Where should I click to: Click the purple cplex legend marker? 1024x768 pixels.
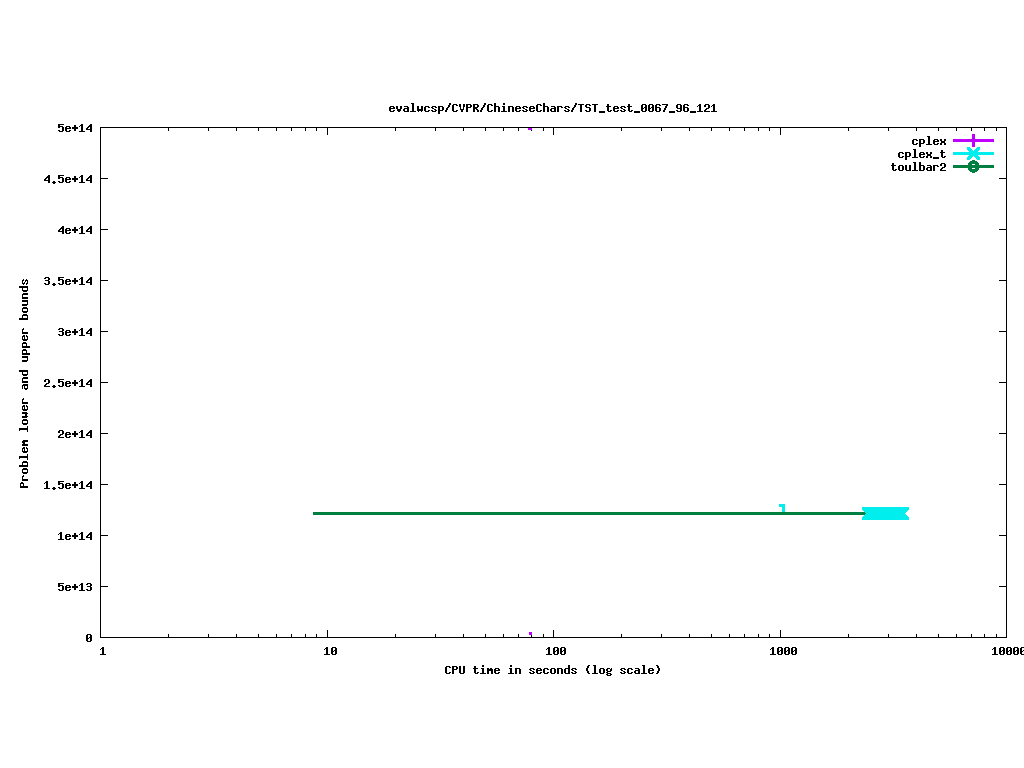(x=973, y=142)
